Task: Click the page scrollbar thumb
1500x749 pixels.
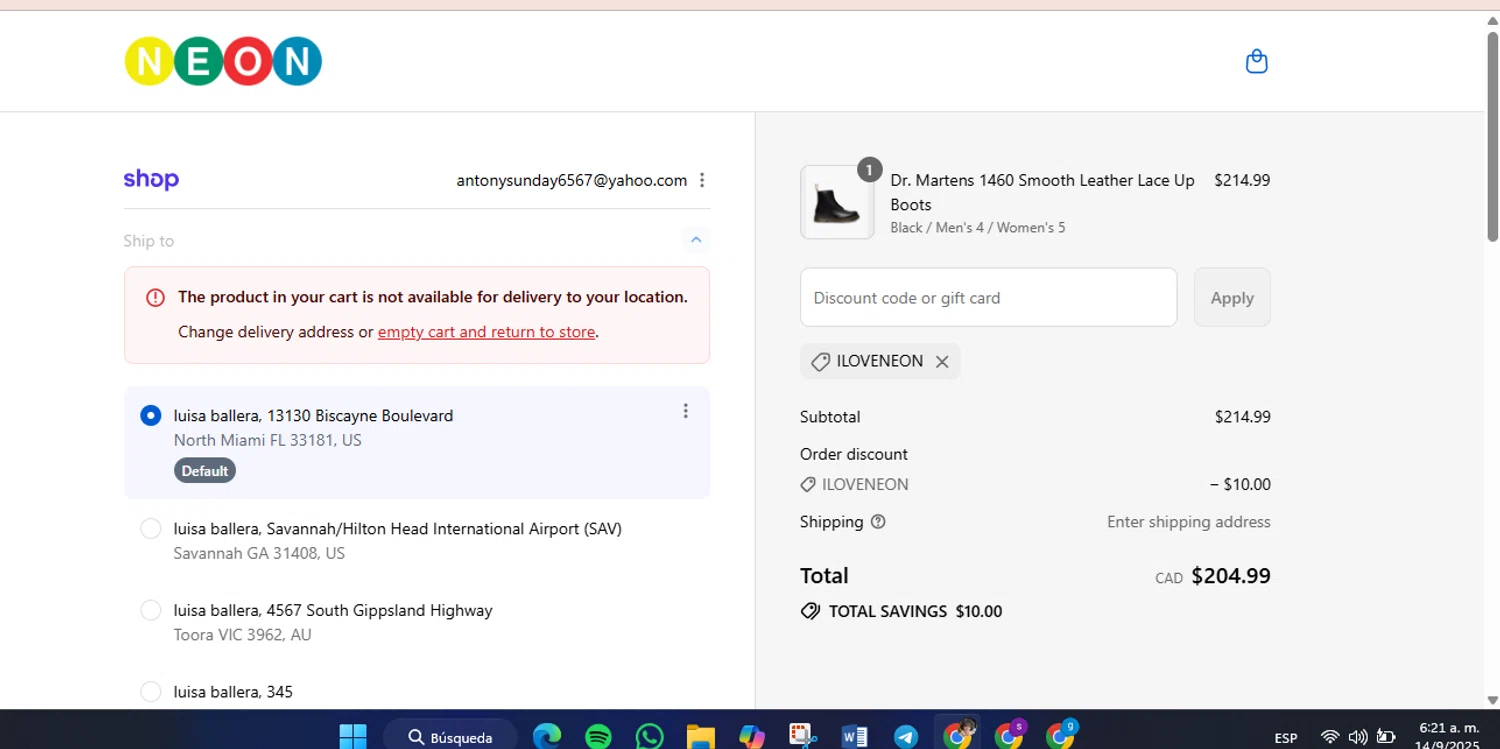Action: pos(1492,135)
